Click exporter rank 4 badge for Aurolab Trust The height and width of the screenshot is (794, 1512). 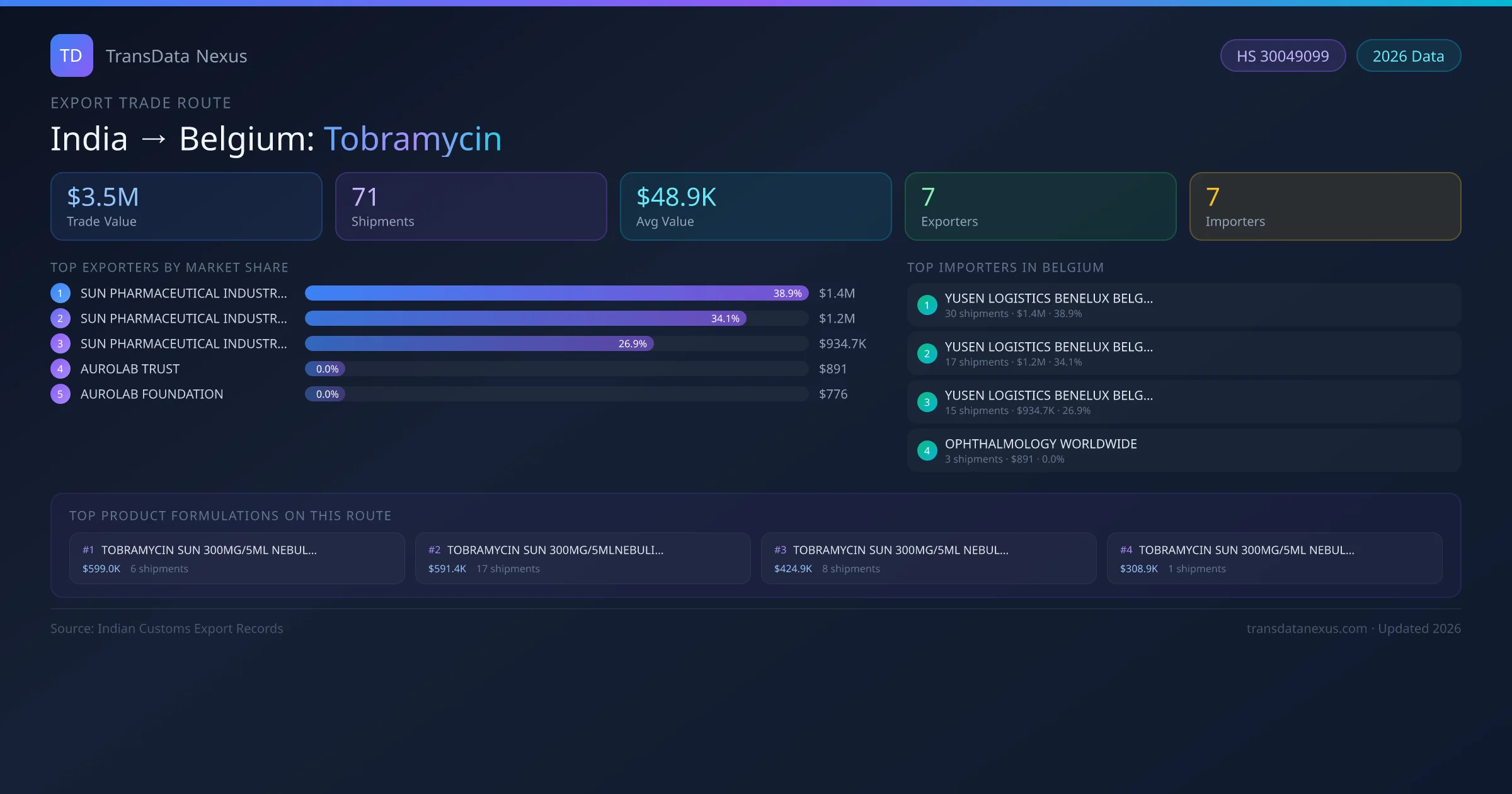coord(60,369)
